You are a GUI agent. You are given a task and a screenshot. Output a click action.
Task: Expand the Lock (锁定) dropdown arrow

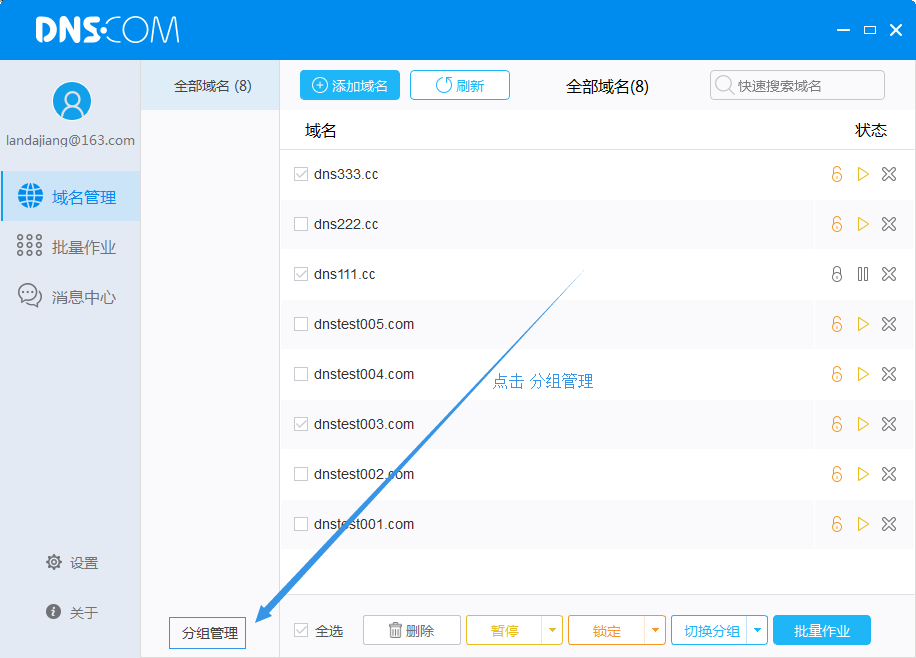tap(655, 630)
